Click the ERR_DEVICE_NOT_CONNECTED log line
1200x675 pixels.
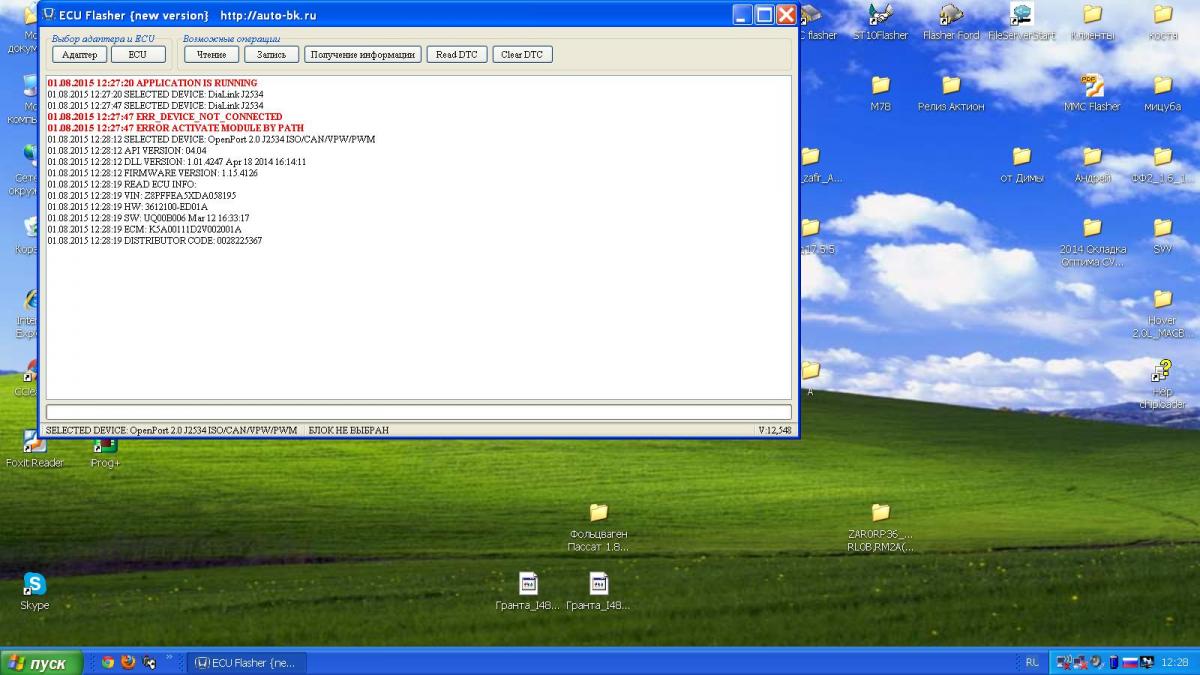[x=165, y=116]
